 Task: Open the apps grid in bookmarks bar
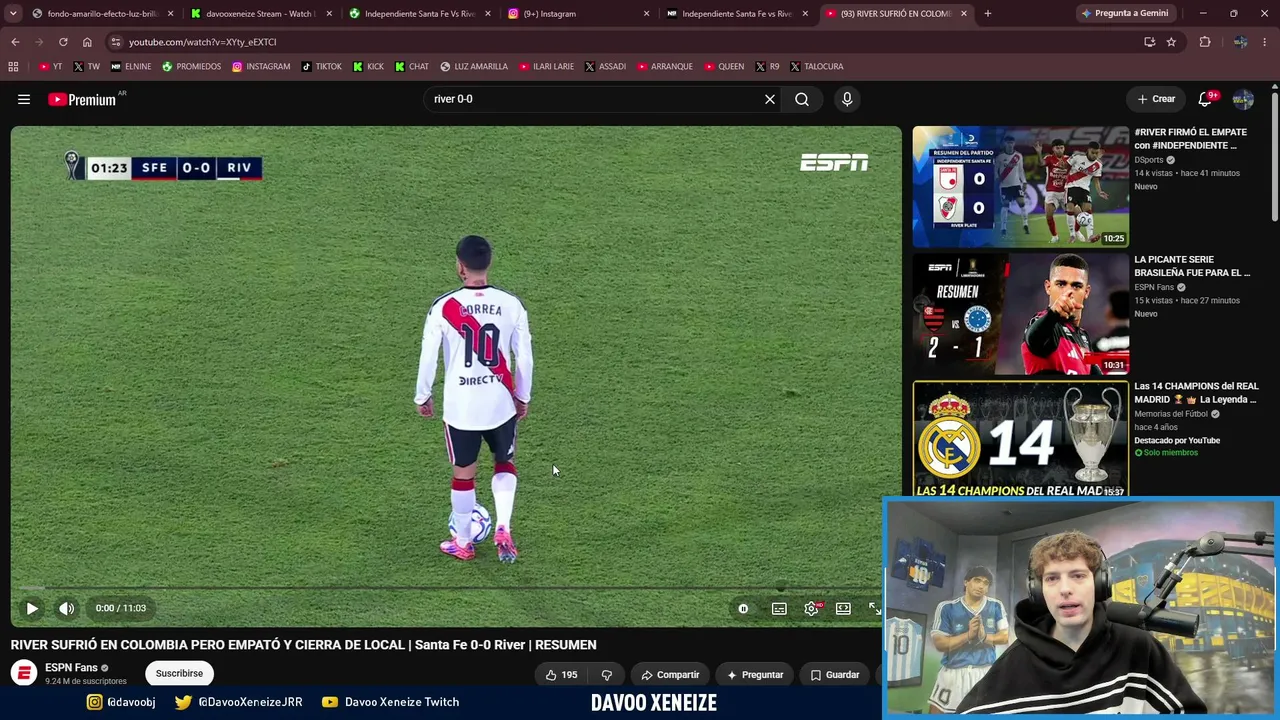click(x=13, y=67)
